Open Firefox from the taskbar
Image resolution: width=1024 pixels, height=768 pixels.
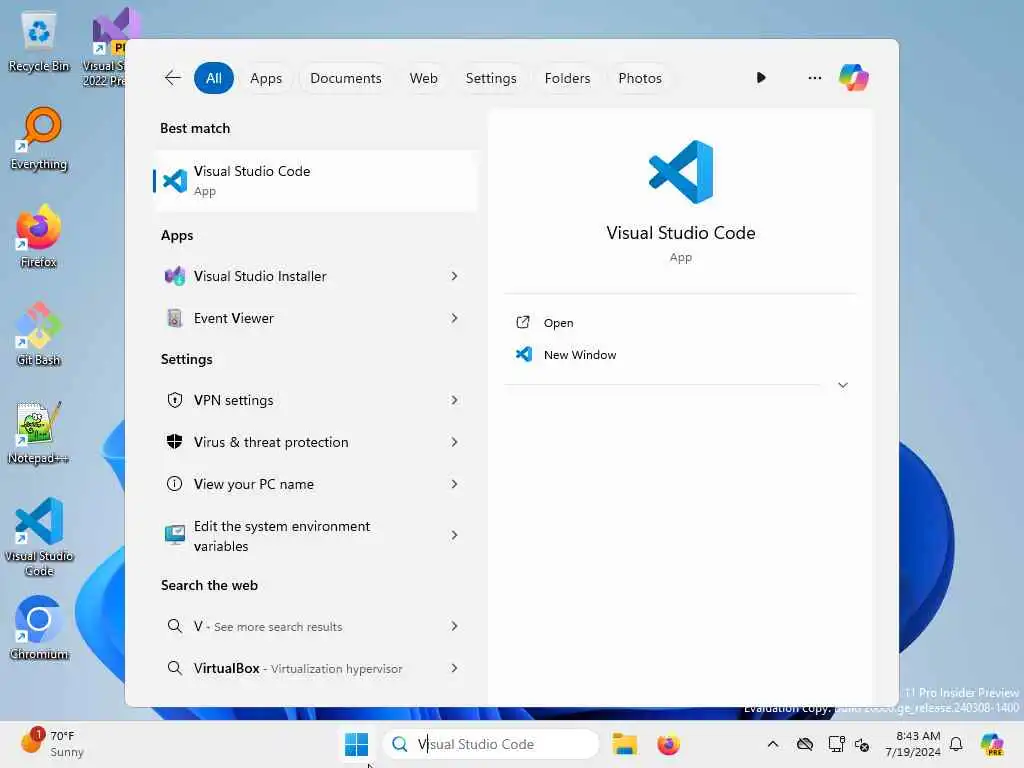click(668, 744)
